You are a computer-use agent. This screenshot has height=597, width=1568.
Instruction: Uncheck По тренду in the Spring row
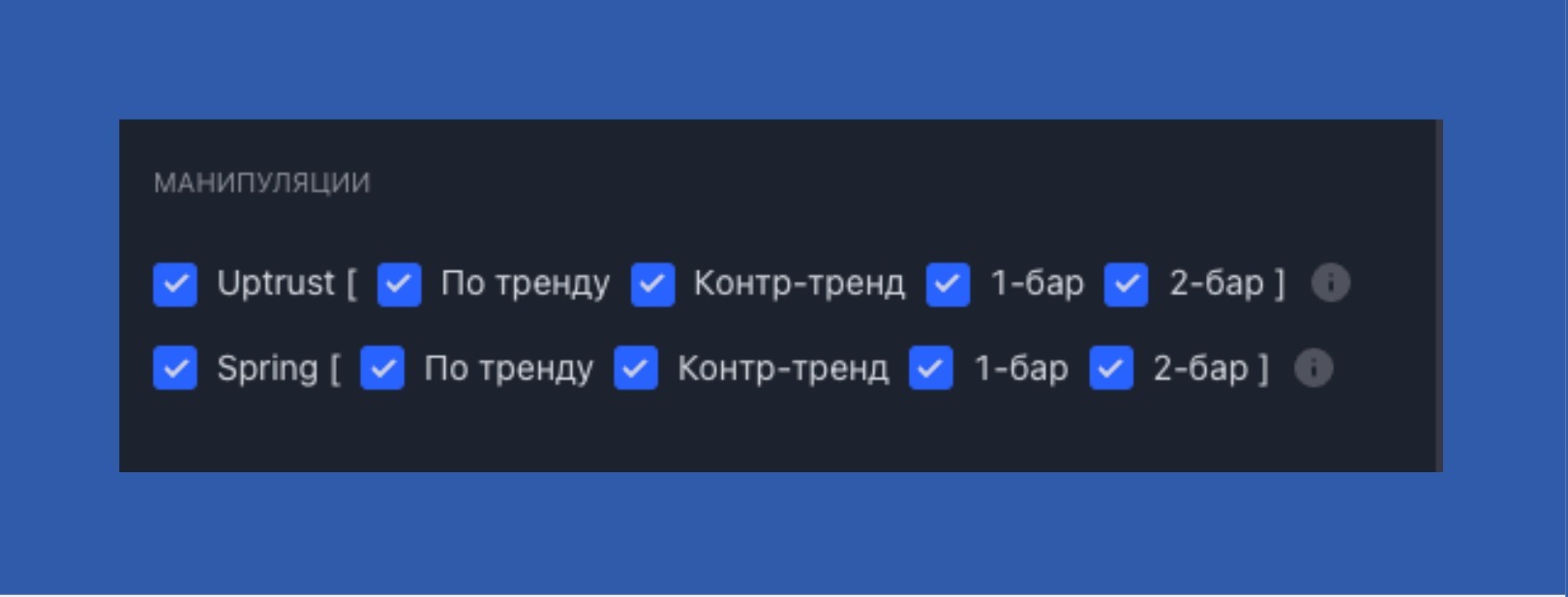pyautogui.click(x=381, y=368)
